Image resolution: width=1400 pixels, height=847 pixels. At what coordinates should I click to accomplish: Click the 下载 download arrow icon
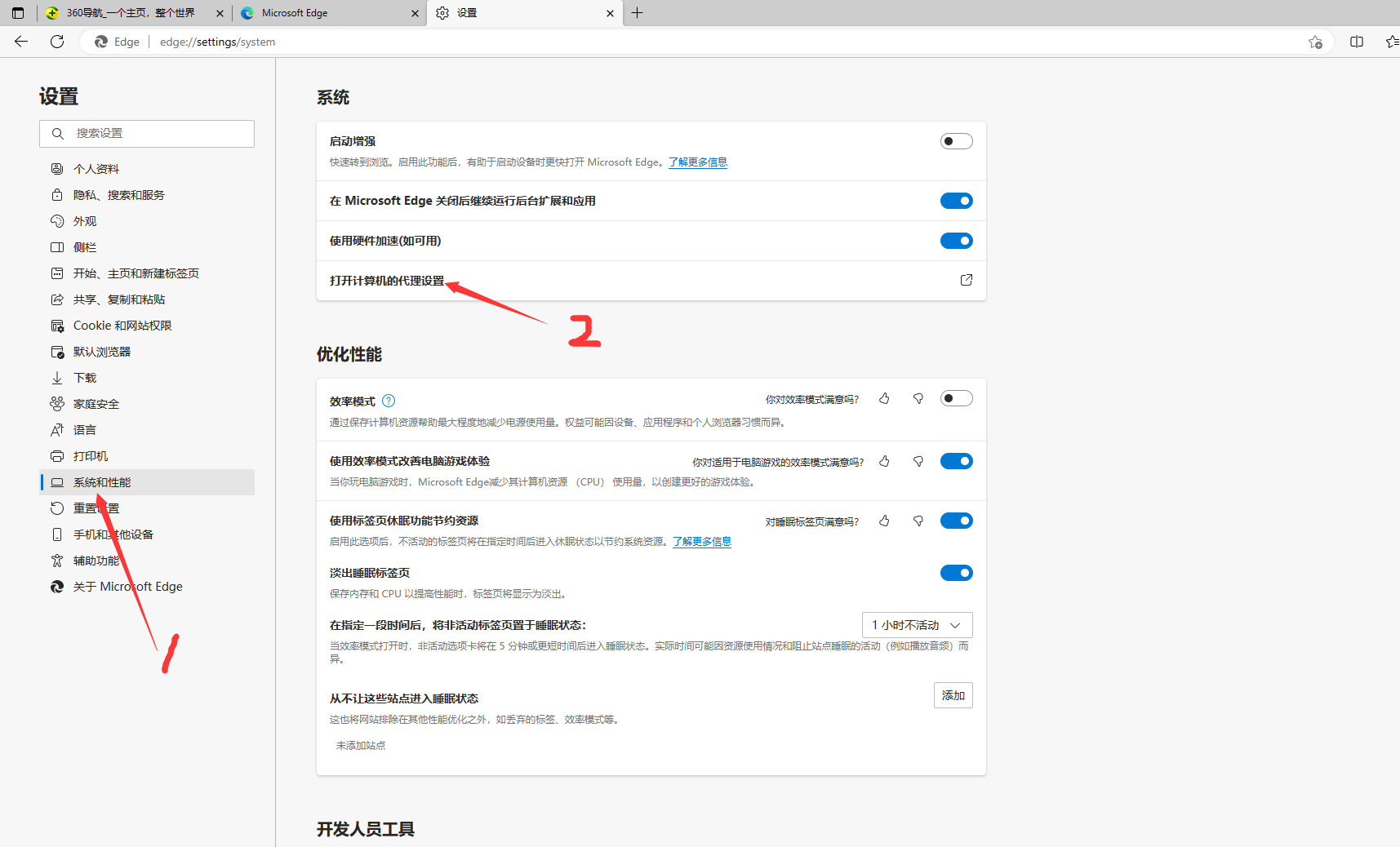57,378
